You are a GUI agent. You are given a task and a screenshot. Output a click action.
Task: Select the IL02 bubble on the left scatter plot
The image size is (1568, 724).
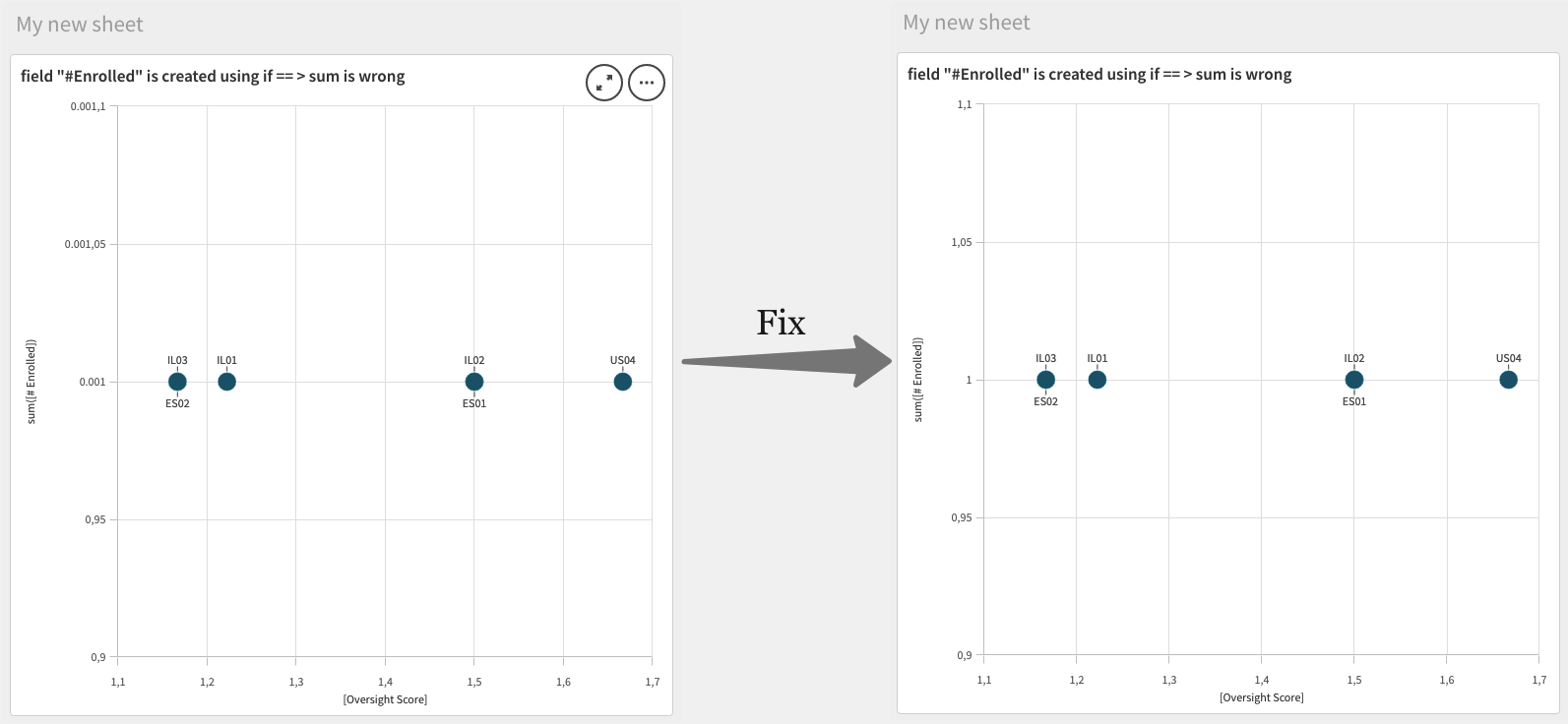click(473, 381)
